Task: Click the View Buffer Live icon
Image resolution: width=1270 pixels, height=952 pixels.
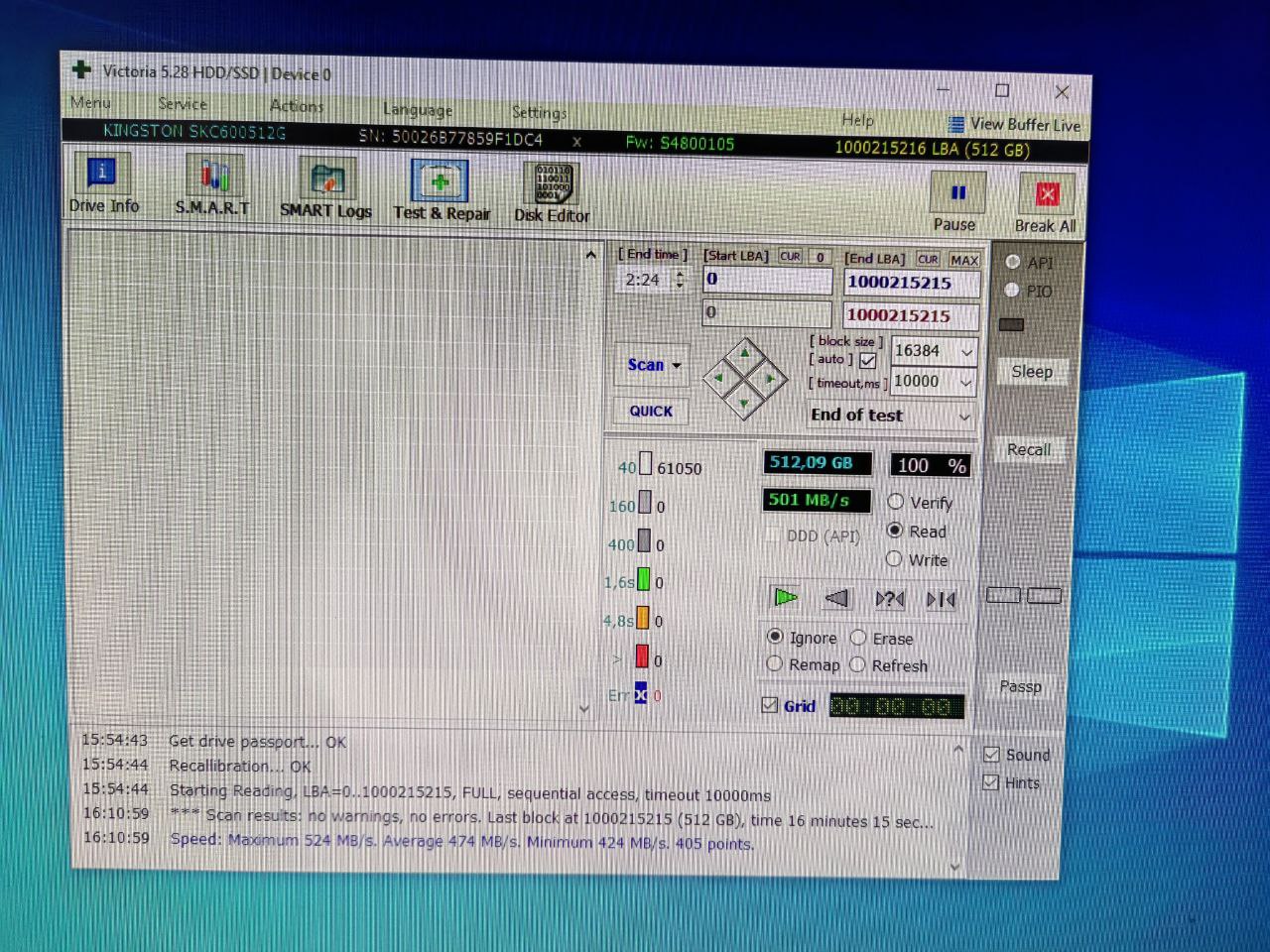Action: point(955,125)
